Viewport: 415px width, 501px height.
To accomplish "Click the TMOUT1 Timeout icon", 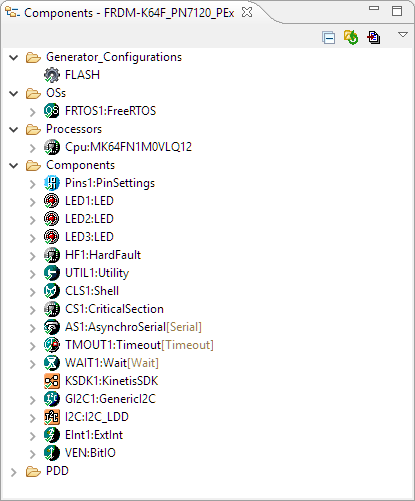I will pyautogui.click(x=52, y=345).
